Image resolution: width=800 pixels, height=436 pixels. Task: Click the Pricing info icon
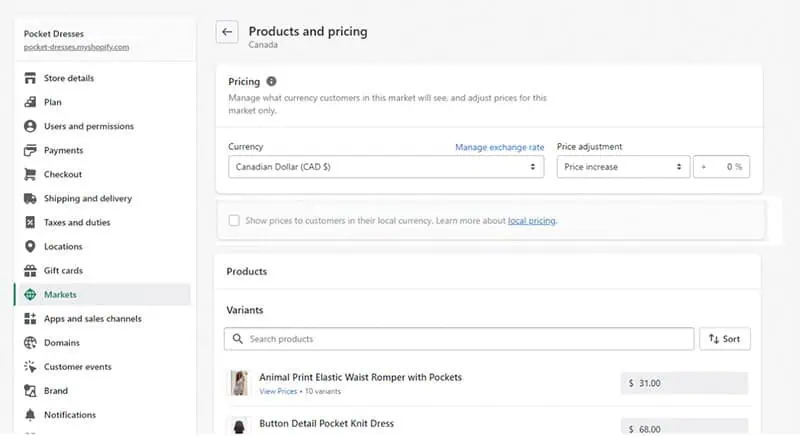[x=271, y=81]
